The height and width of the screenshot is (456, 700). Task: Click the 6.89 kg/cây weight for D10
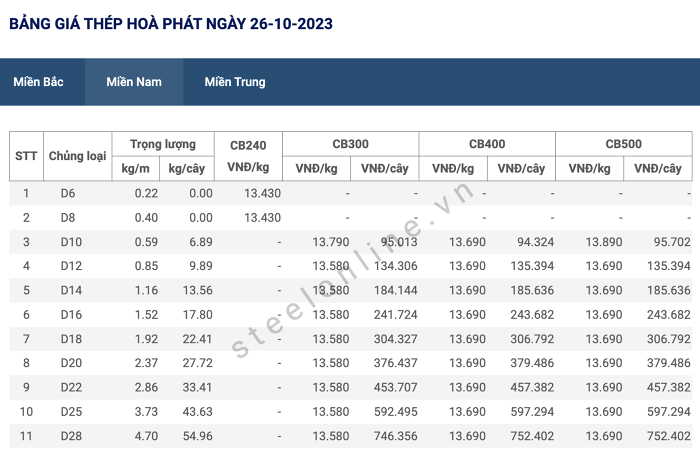pyautogui.click(x=201, y=242)
